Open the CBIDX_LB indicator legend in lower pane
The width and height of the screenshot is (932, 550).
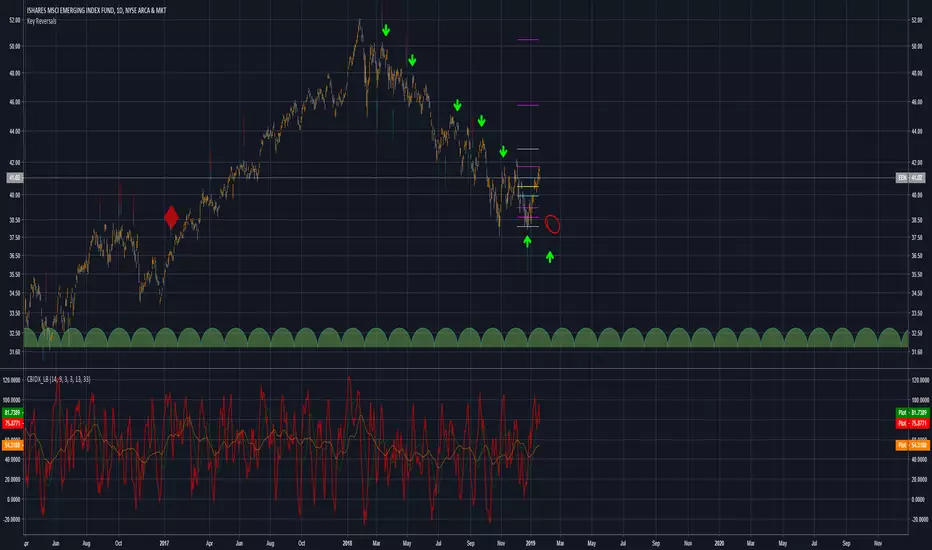[x=58, y=379]
